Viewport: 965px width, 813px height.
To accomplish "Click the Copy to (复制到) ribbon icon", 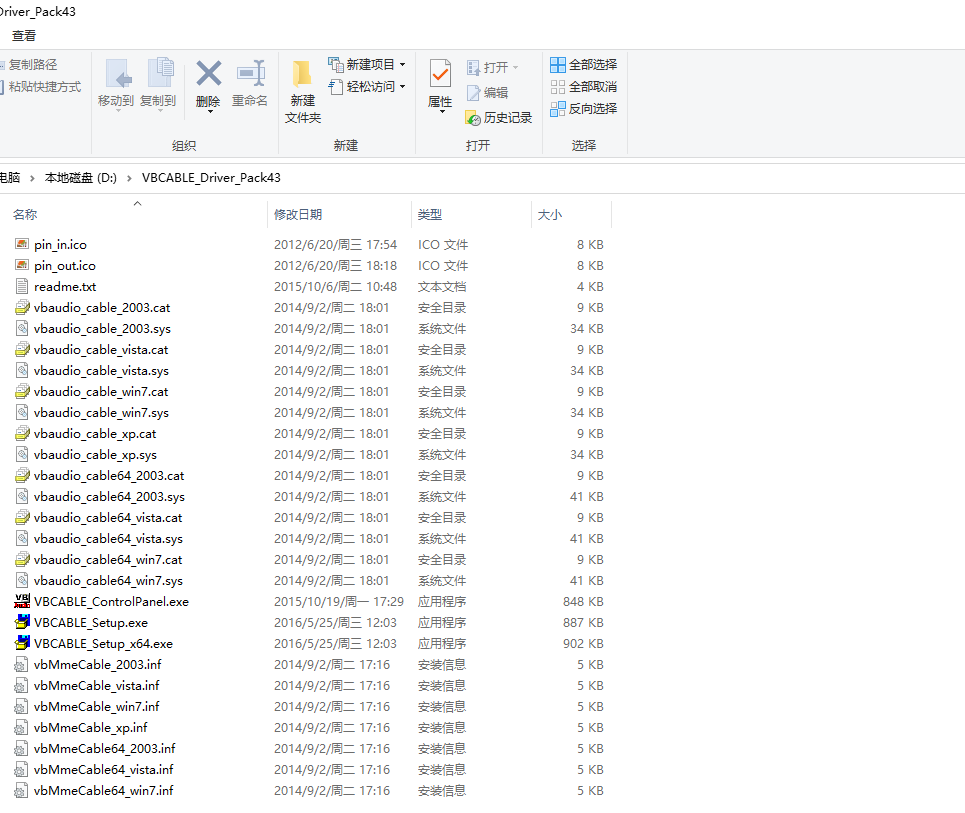I will pos(160,73).
